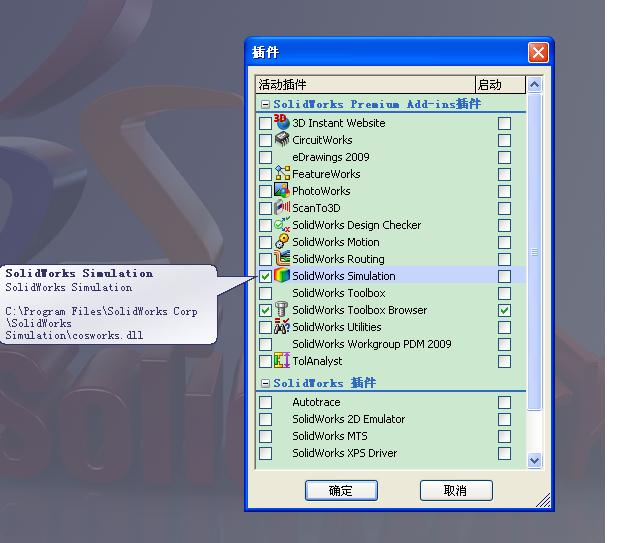The image size is (640, 543).
Task: Click the 活动插件 column header
Action: pos(365,85)
